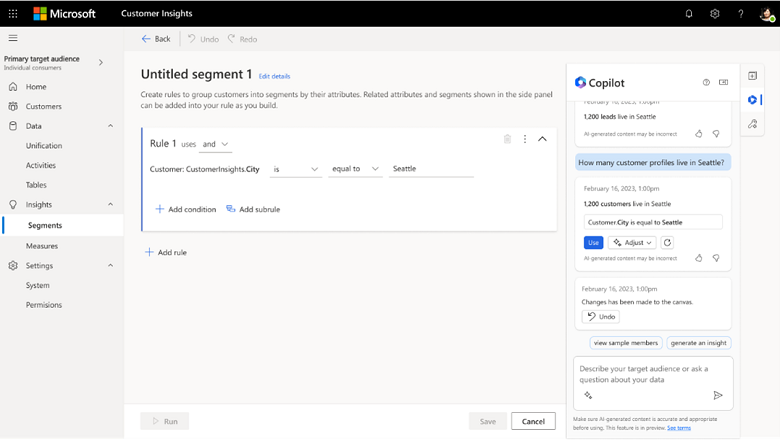
Task: Open the 'equal to' dropdown
Action: click(355, 169)
